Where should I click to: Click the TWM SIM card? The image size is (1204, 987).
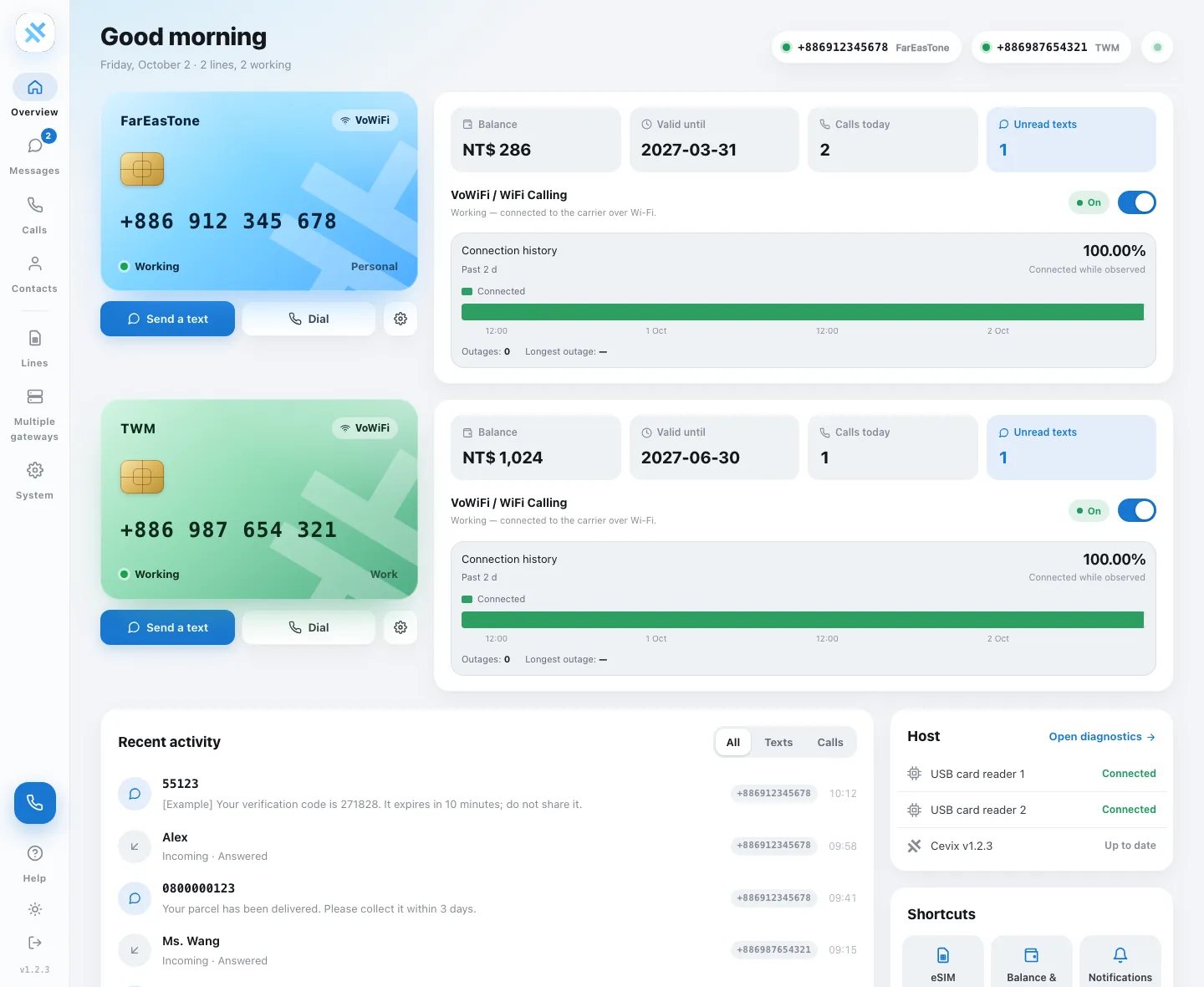(x=259, y=499)
